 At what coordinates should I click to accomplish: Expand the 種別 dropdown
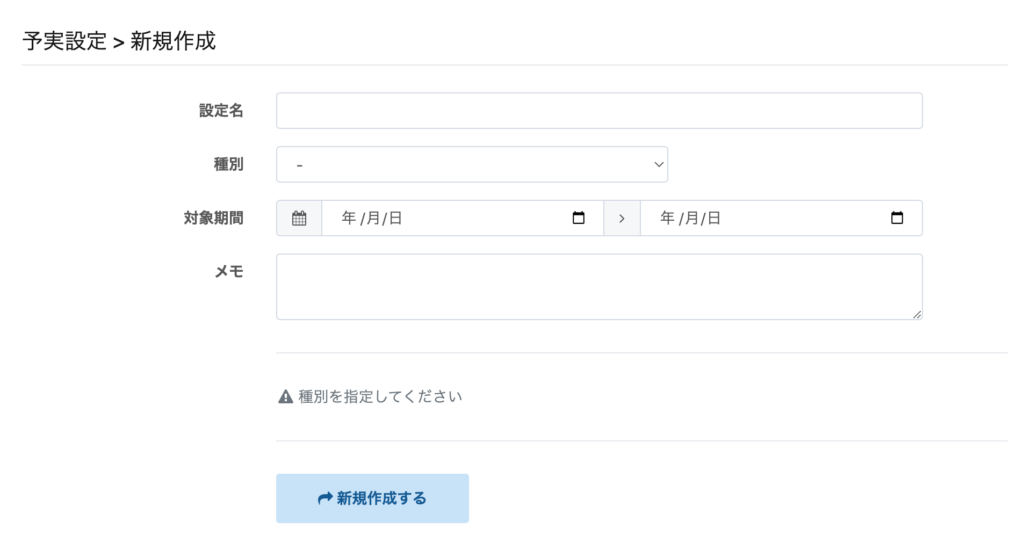tap(472, 164)
